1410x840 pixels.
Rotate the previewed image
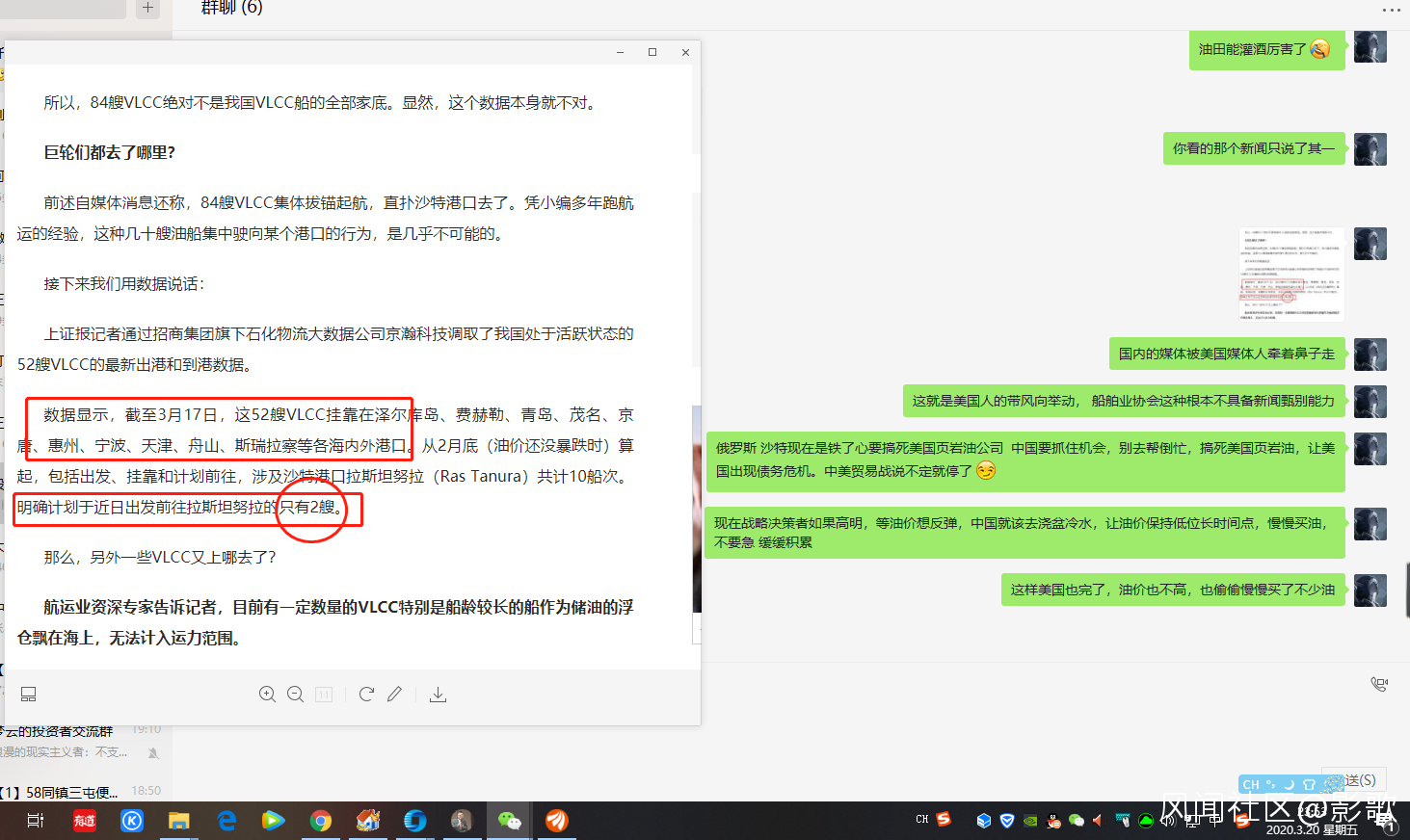366,695
